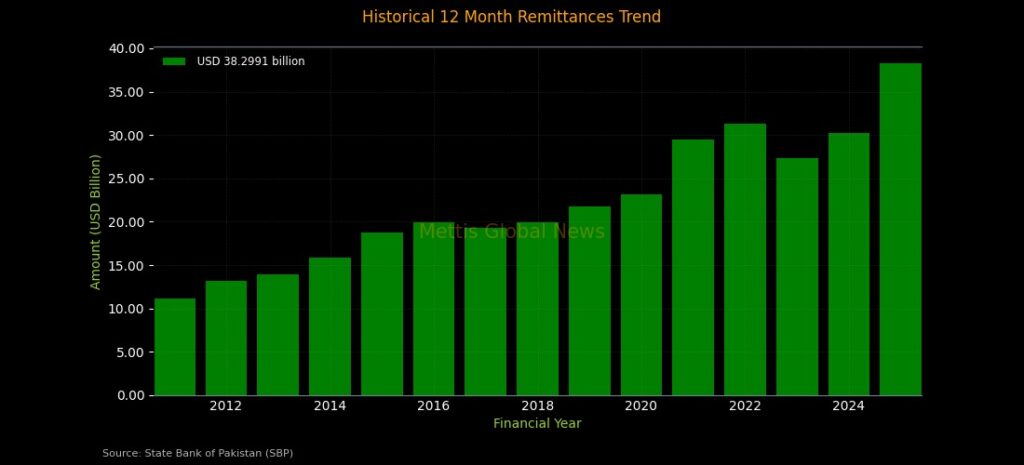Click the Amount (USD Billion) axis title
Viewport: 1024px width, 465px height.
click(96, 222)
